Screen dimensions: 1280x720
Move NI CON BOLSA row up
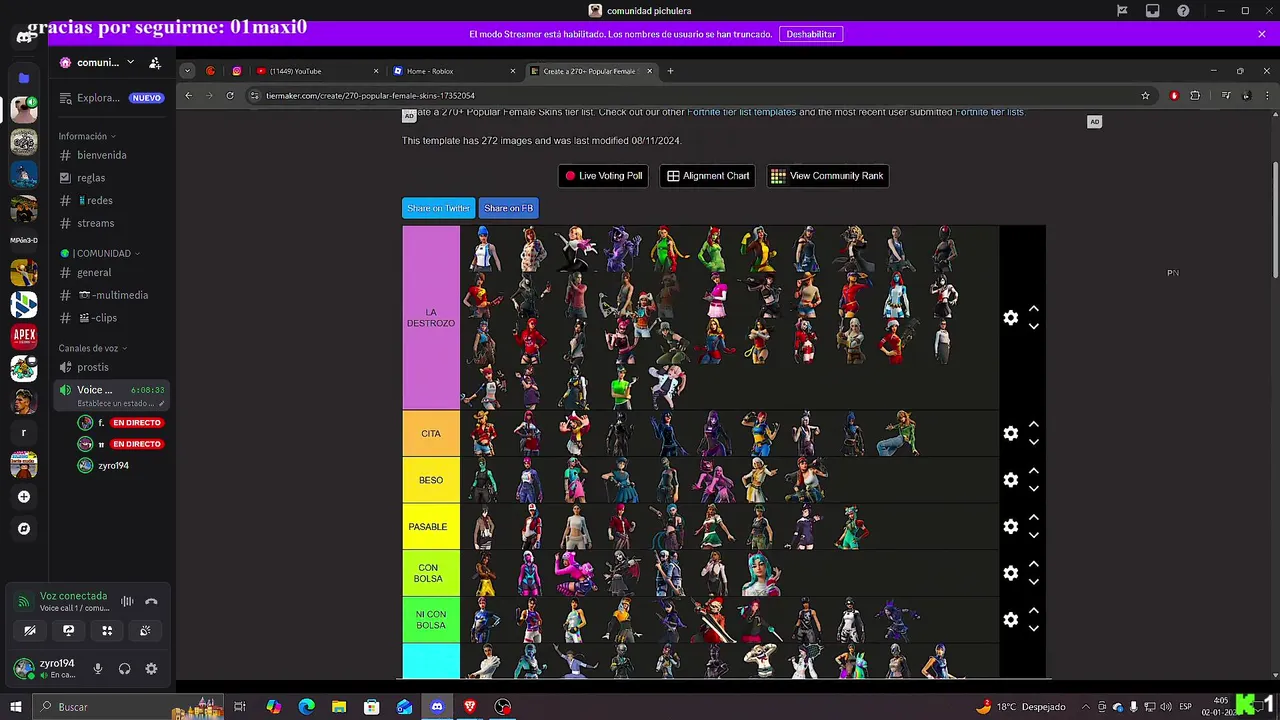click(x=1034, y=611)
